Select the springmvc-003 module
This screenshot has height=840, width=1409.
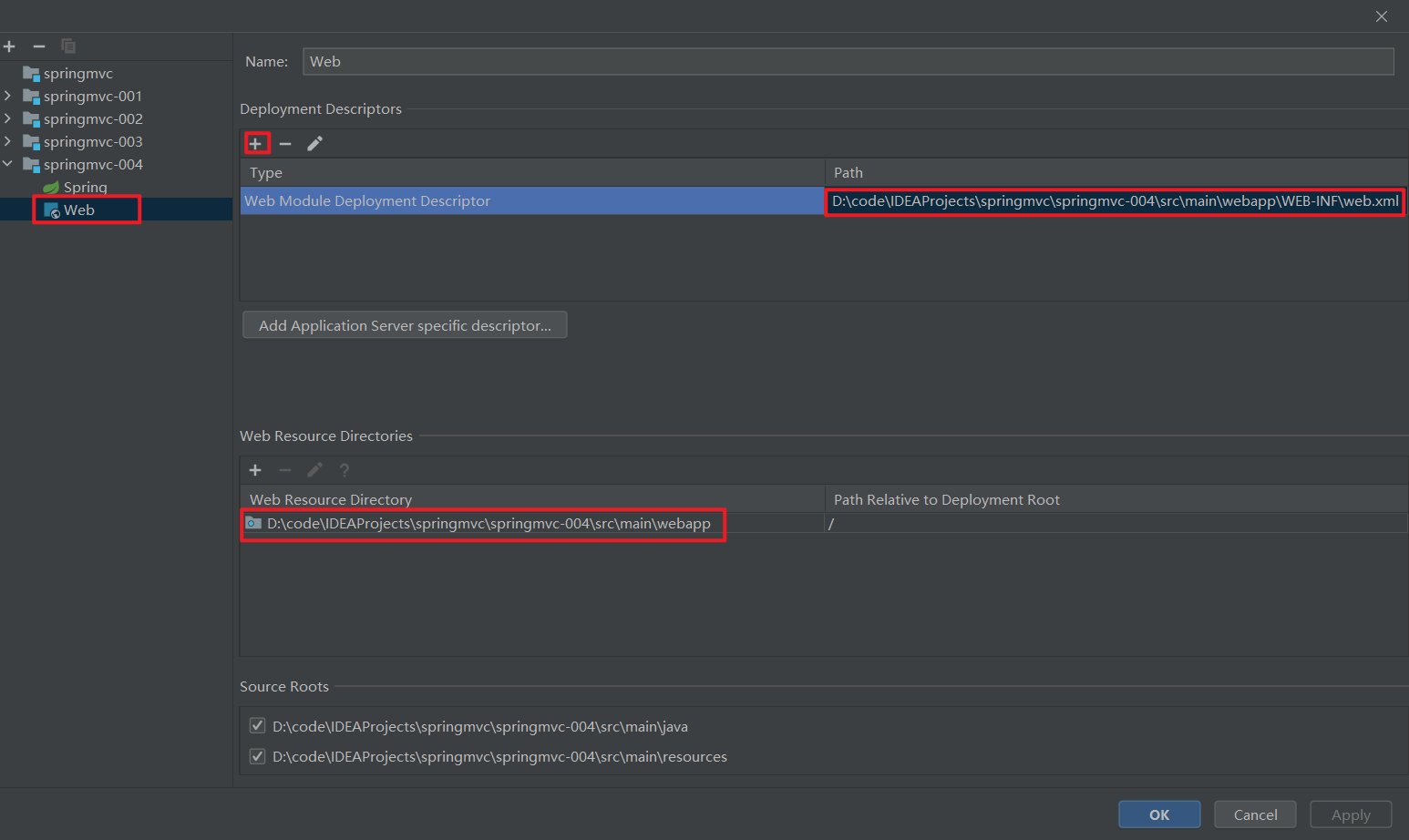coord(93,142)
